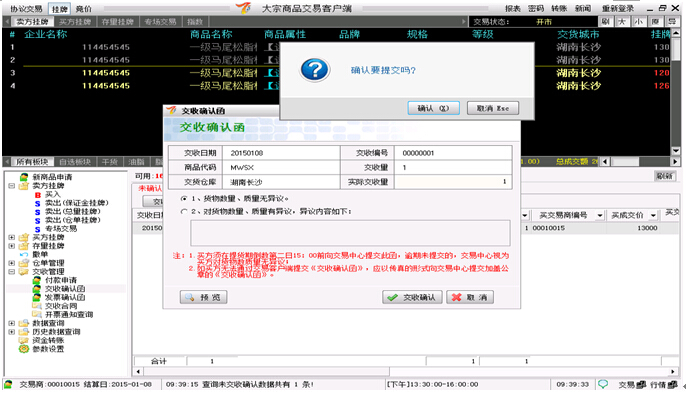Click the 交收合同 folder search icon
This screenshot has height=398, width=686.
click(x=37, y=306)
